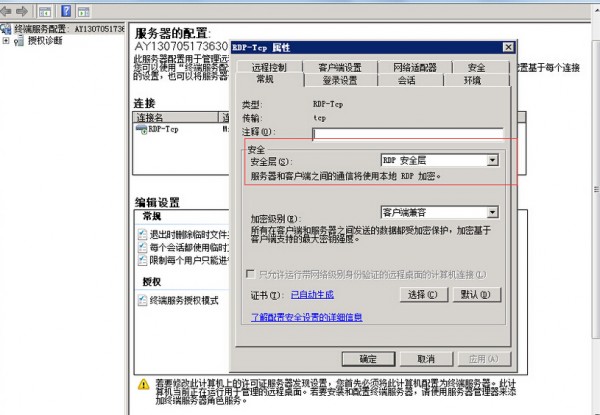Open the 加密级别 dropdown list
This screenshot has width=600, height=415.
[x=492, y=212]
